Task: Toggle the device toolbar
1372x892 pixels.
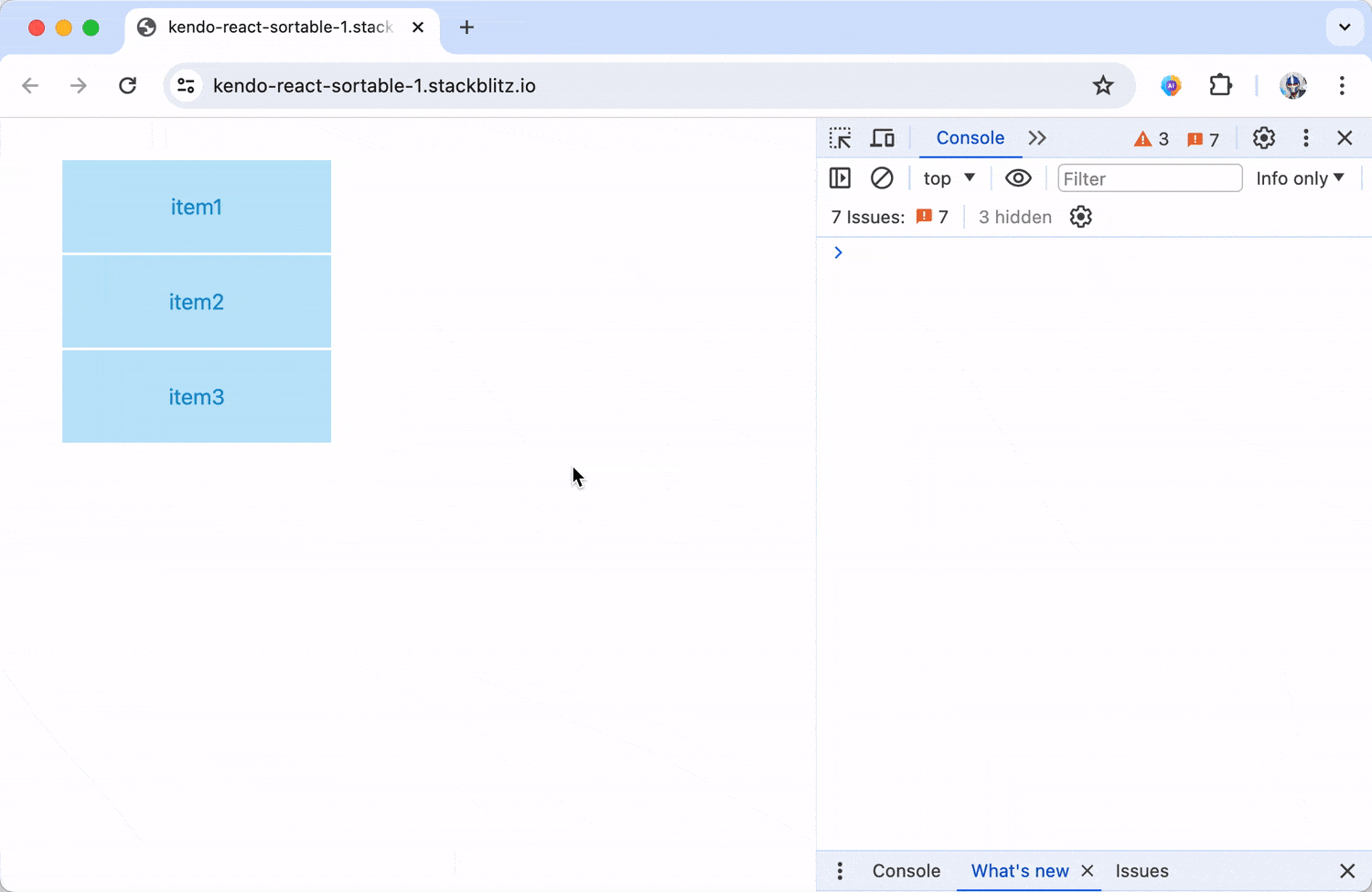Action: tap(882, 138)
